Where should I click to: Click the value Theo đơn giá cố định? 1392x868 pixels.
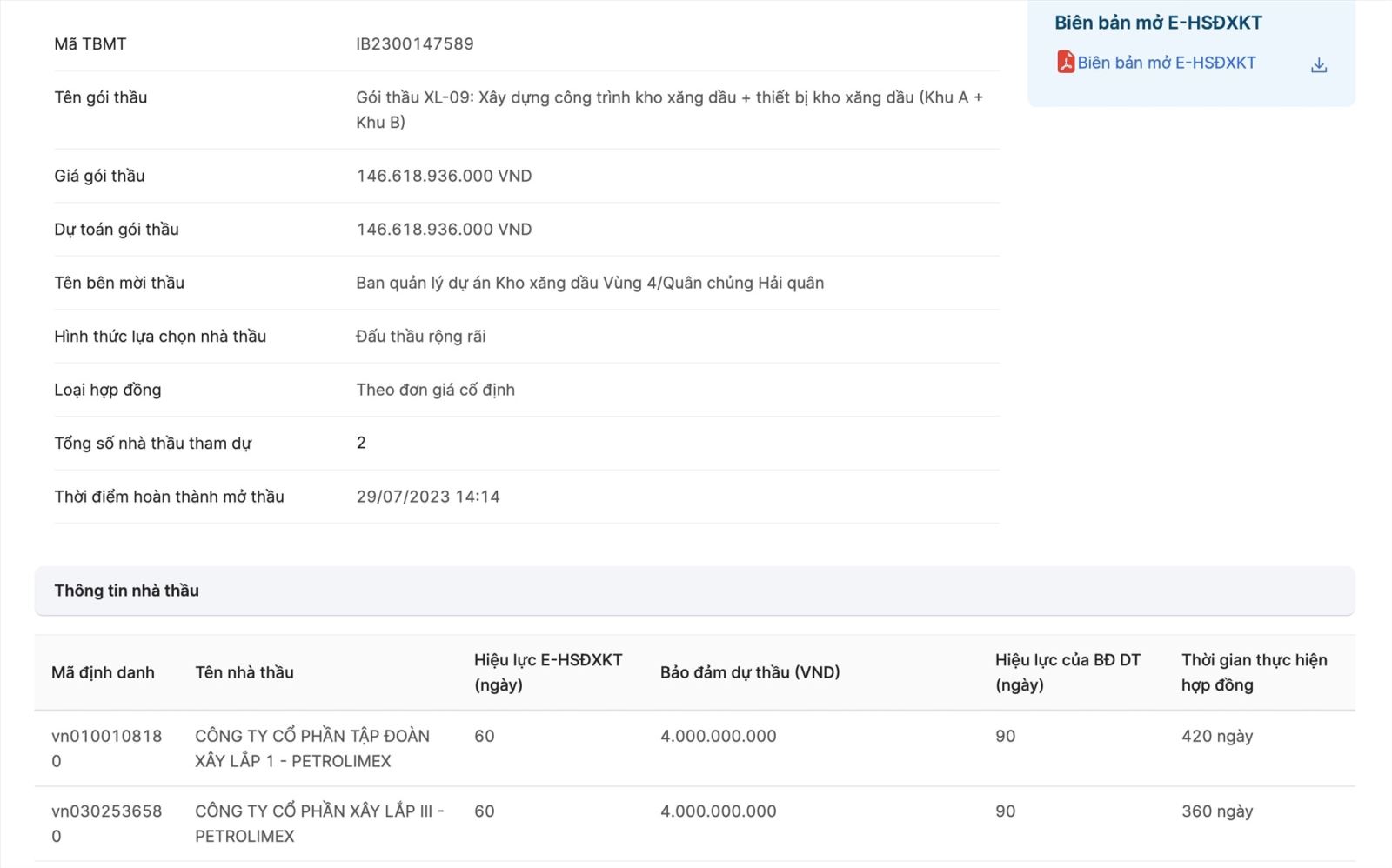(435, 390)
